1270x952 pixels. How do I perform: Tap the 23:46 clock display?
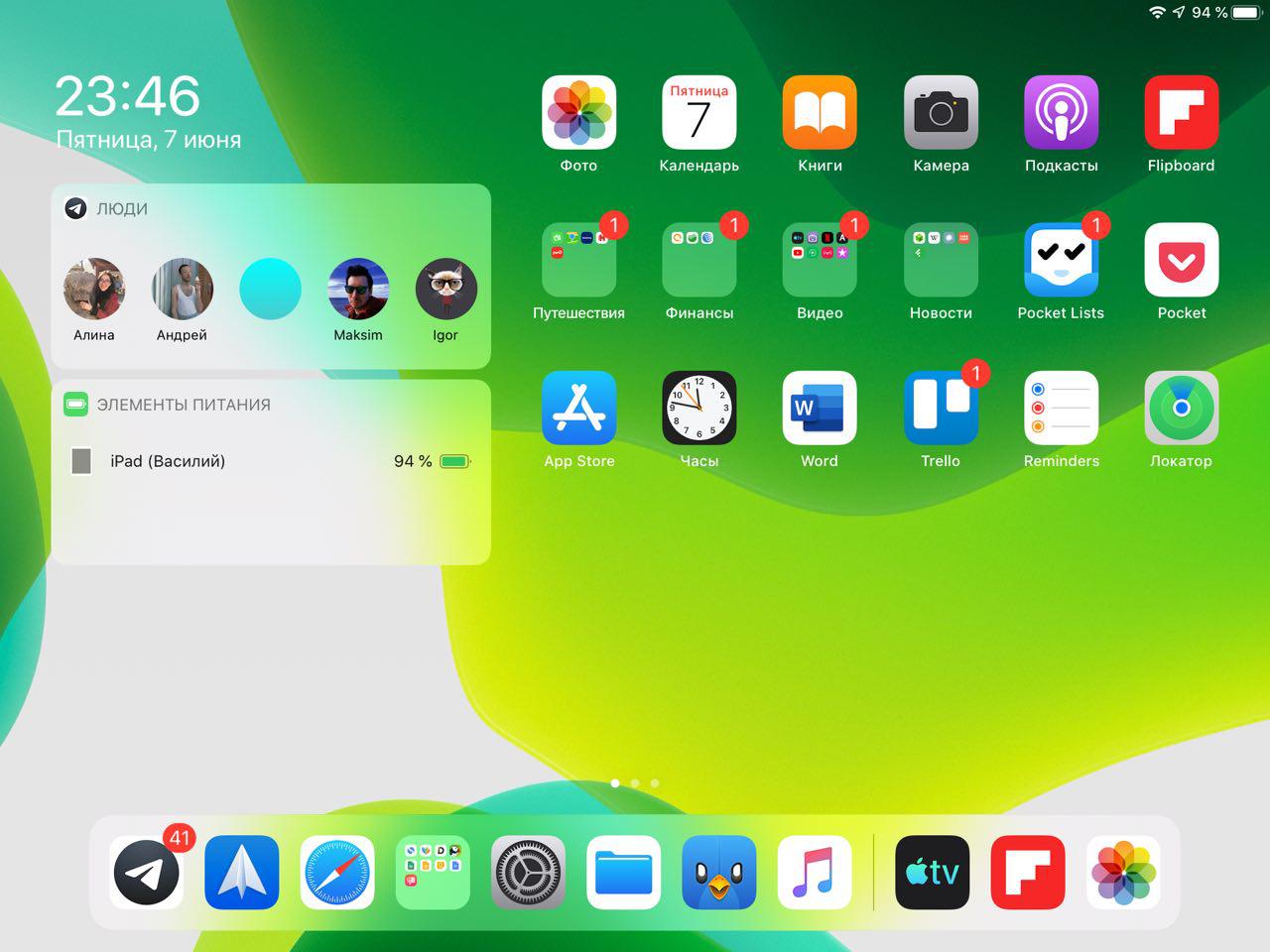coord(128,96)
